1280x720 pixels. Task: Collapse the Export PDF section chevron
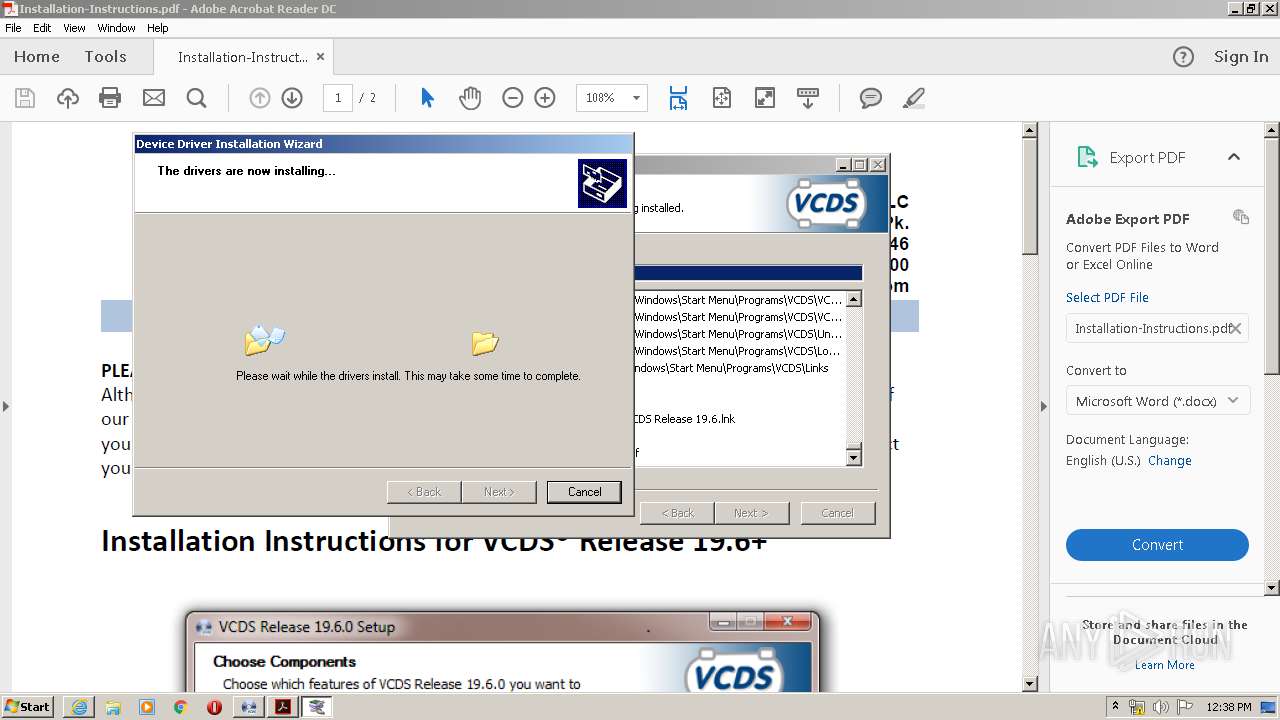point(1234,157)
